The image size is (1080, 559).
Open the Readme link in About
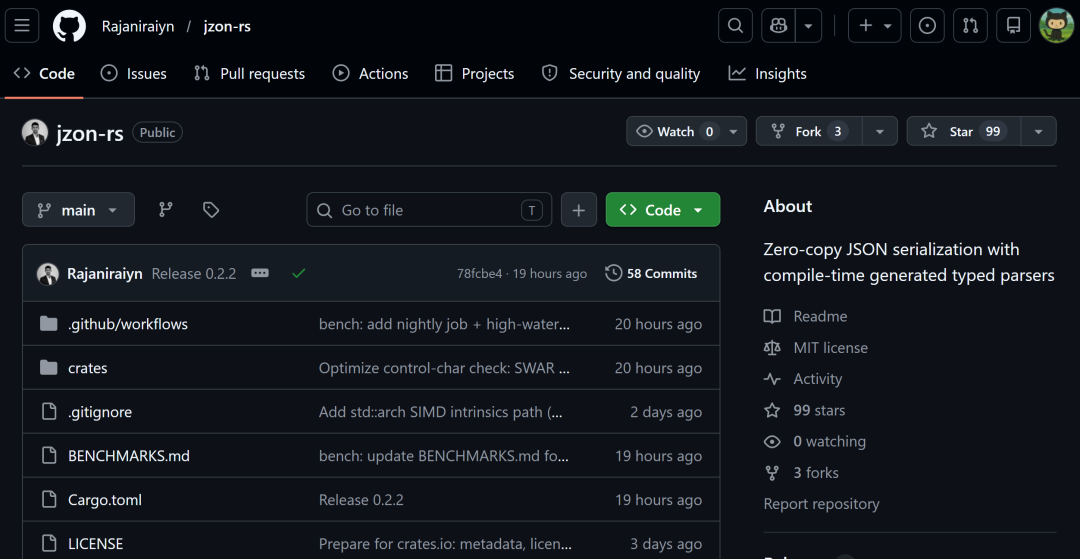point(806,317)
